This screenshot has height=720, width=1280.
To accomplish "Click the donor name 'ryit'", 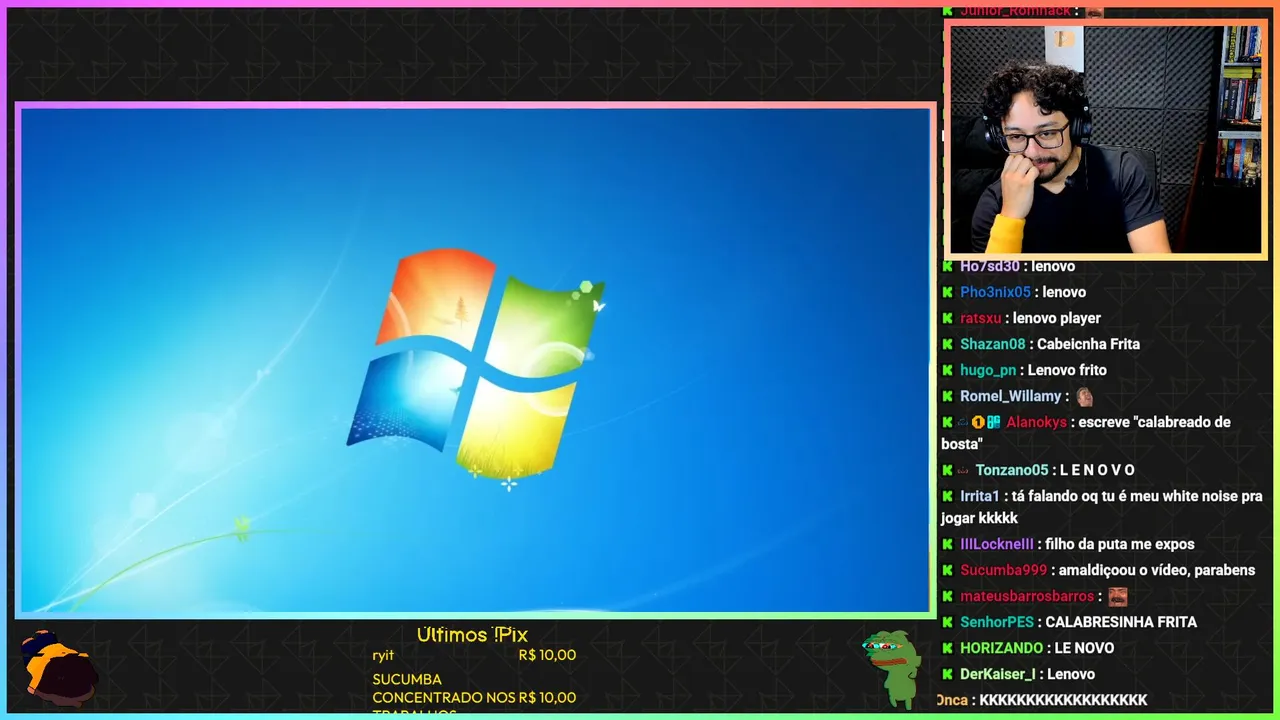I will coord(383,656).
